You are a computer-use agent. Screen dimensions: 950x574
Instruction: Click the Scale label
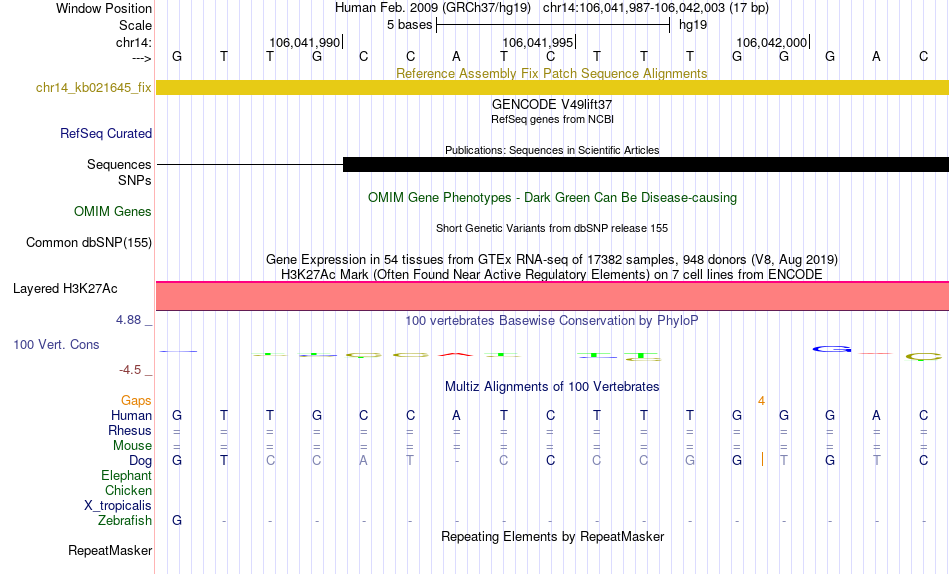point(135,25)
